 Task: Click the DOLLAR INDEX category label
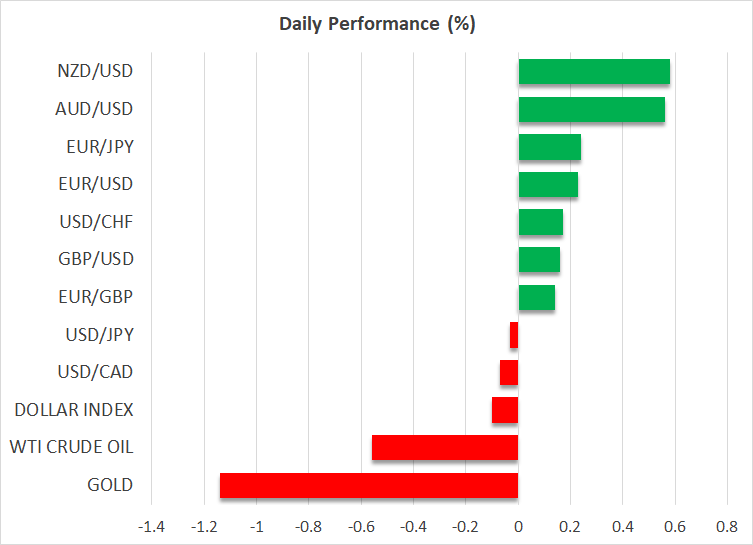[x=75, y=410]
